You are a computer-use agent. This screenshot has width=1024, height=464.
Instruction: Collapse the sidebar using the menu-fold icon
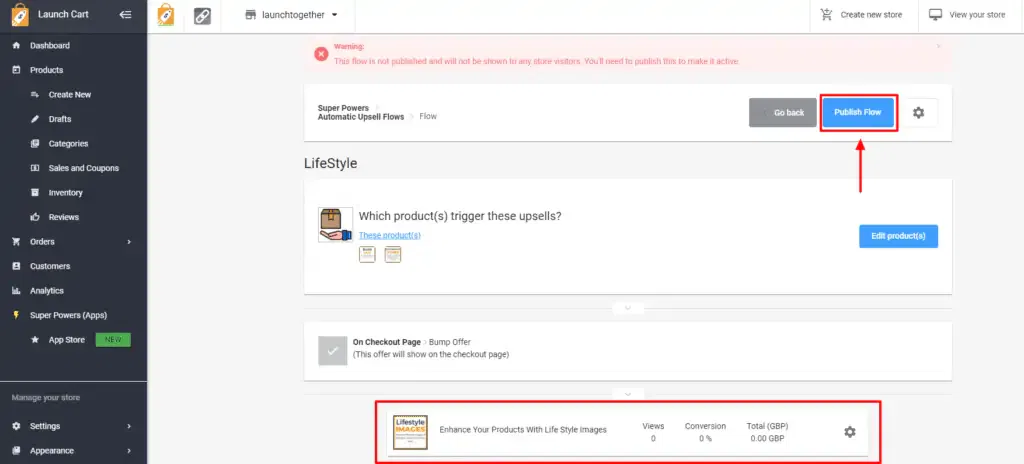(x=125, y=14)
